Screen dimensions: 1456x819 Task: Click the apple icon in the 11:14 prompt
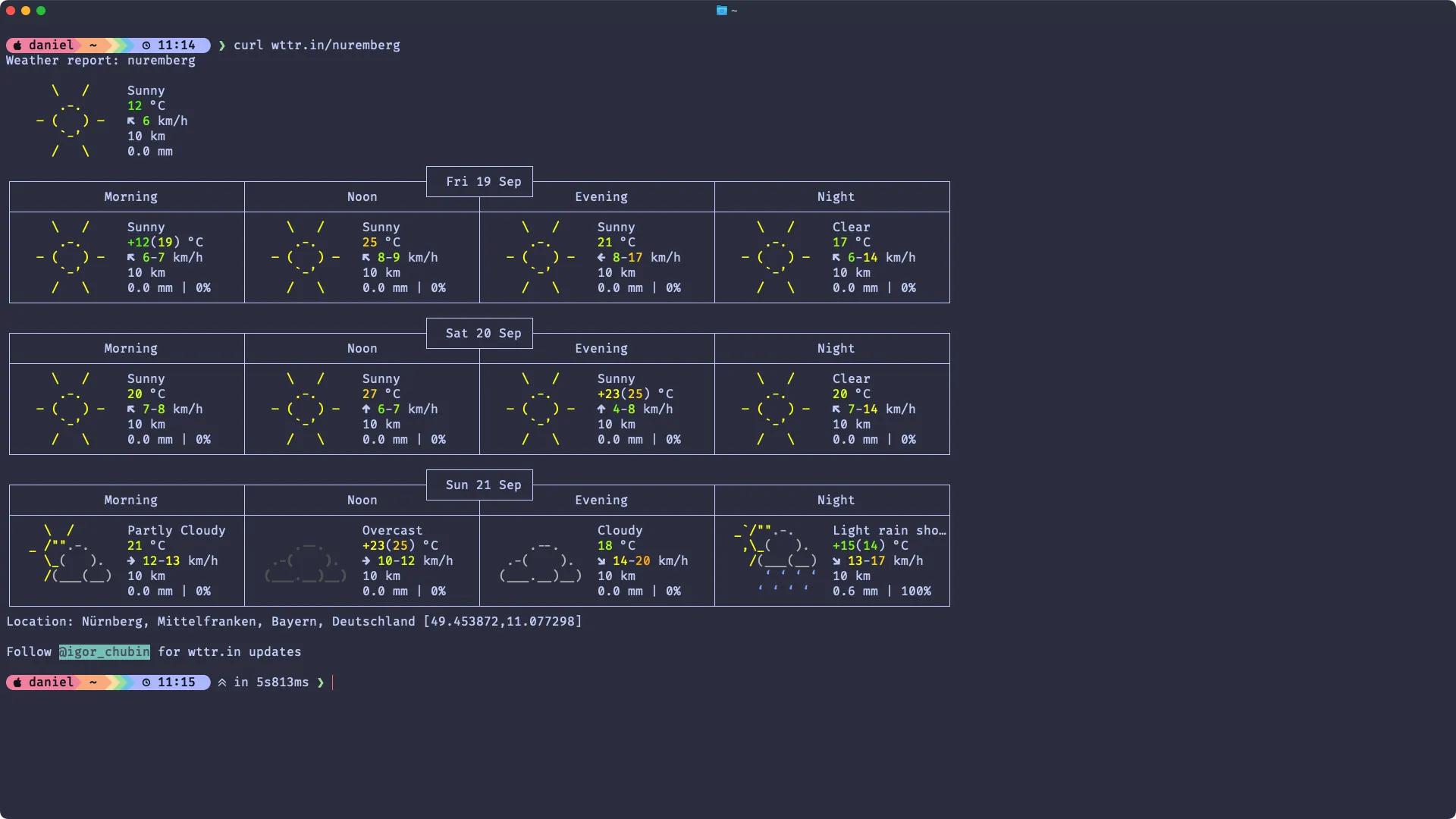(17, 45)
